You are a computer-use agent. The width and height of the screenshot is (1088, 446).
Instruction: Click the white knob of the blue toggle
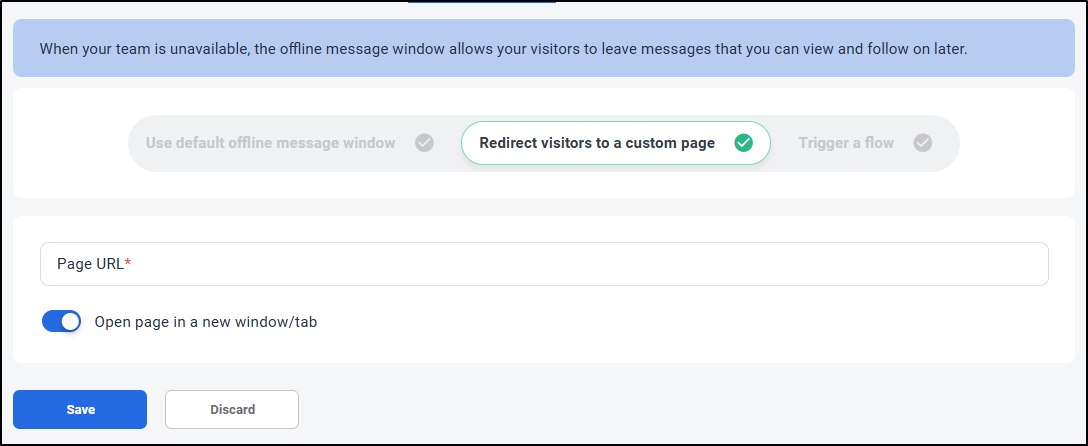(x=70, y=322)
